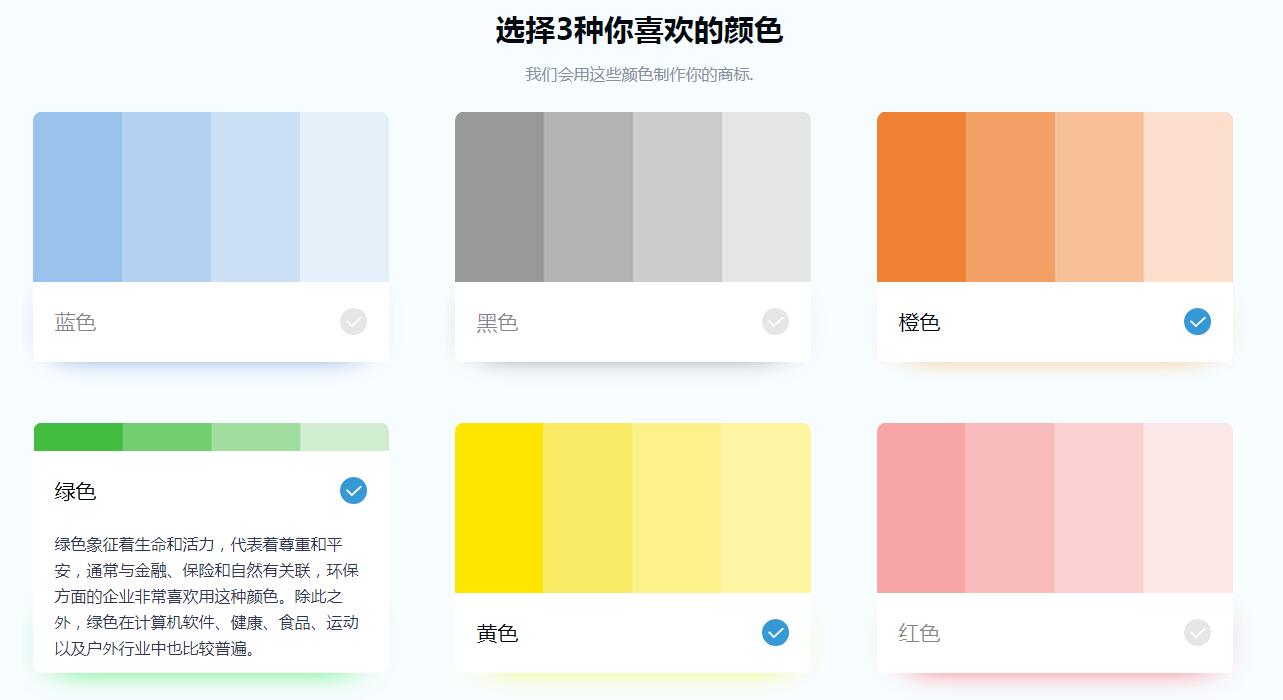Click the darkest green strip

[x=78, y=437]
